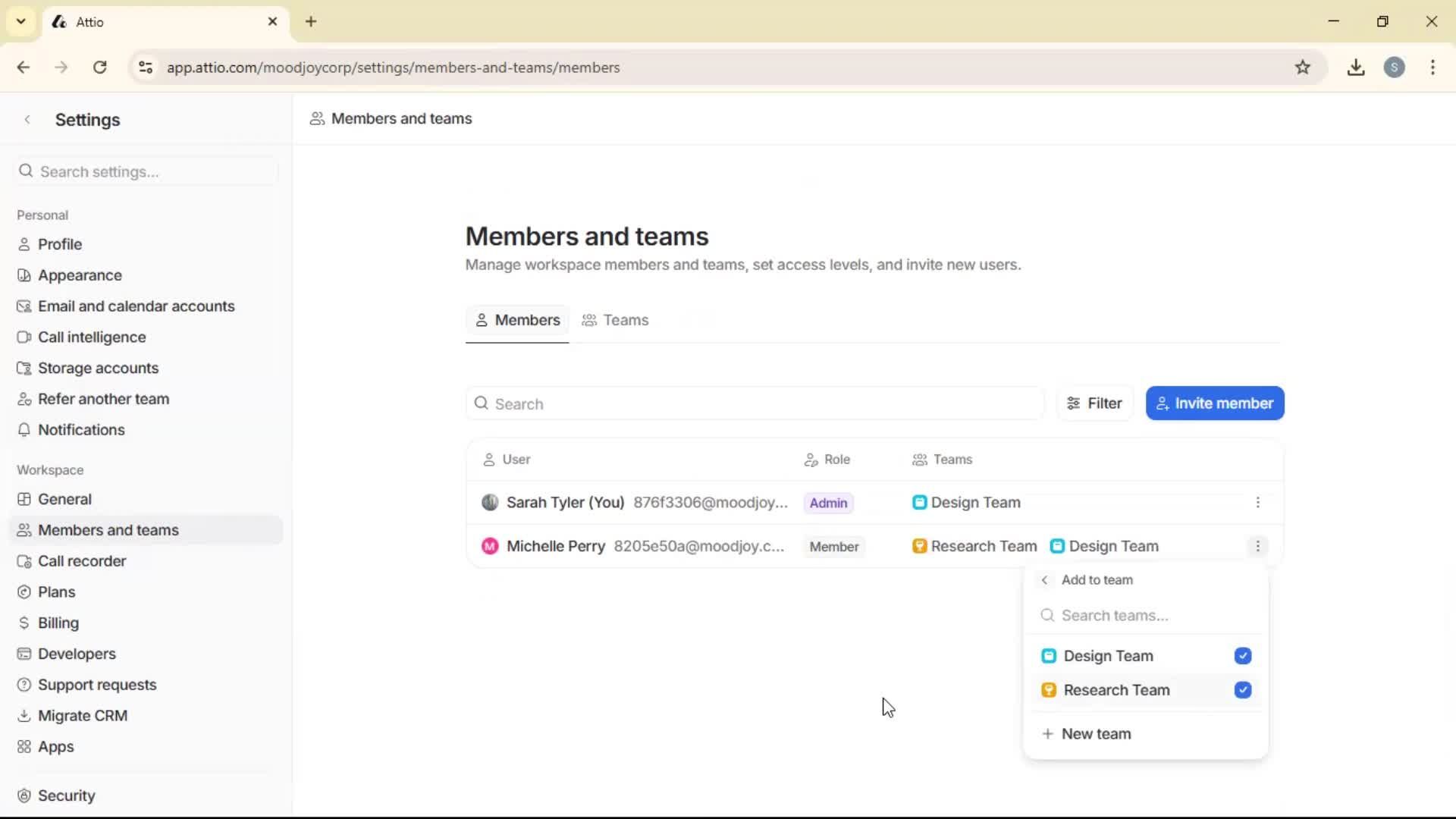Open Developers settings
Image resolution: width=1456 pixels, height=819 pixels.
point(77,654)
